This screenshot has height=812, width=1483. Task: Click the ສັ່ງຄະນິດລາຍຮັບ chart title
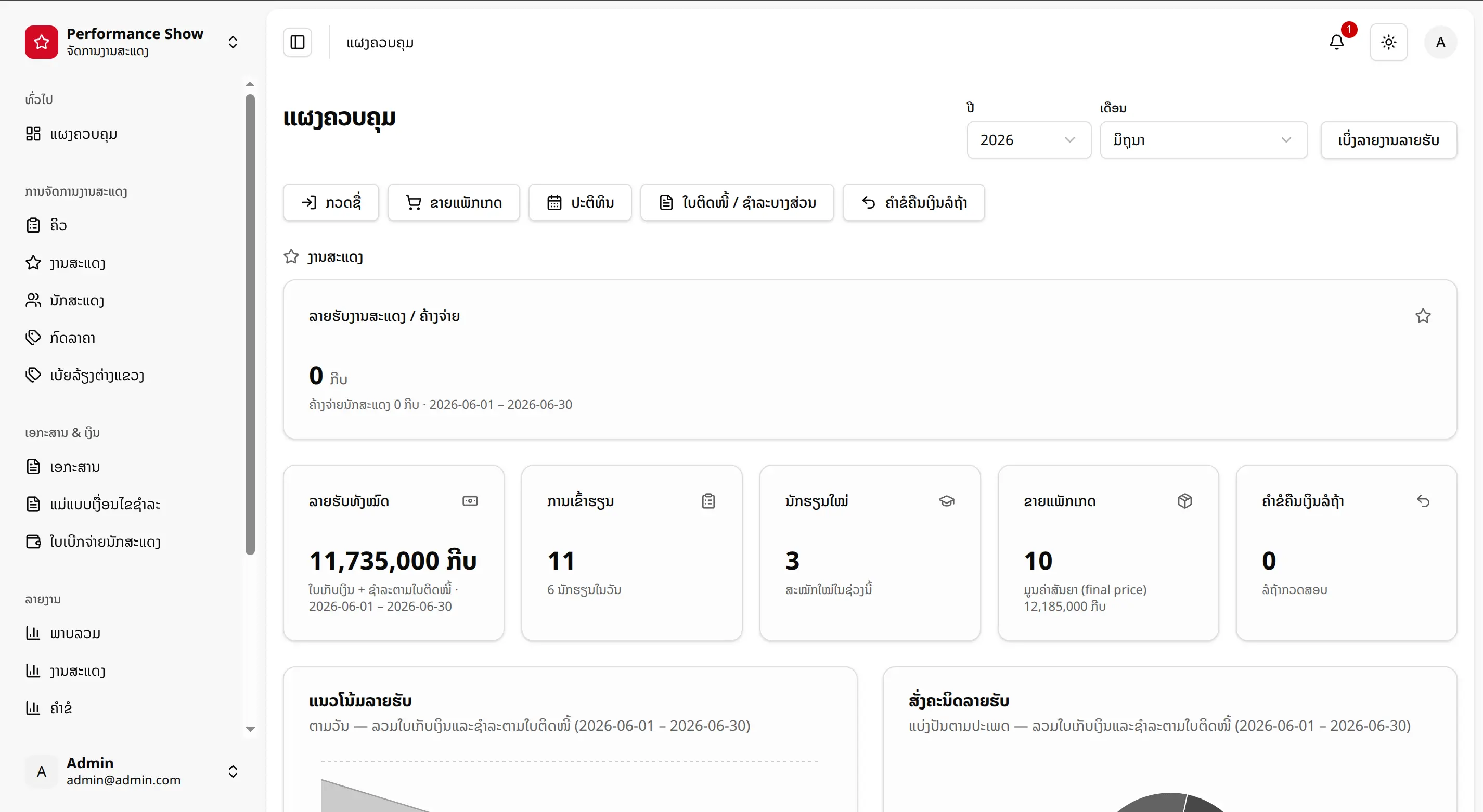(959, 701)
